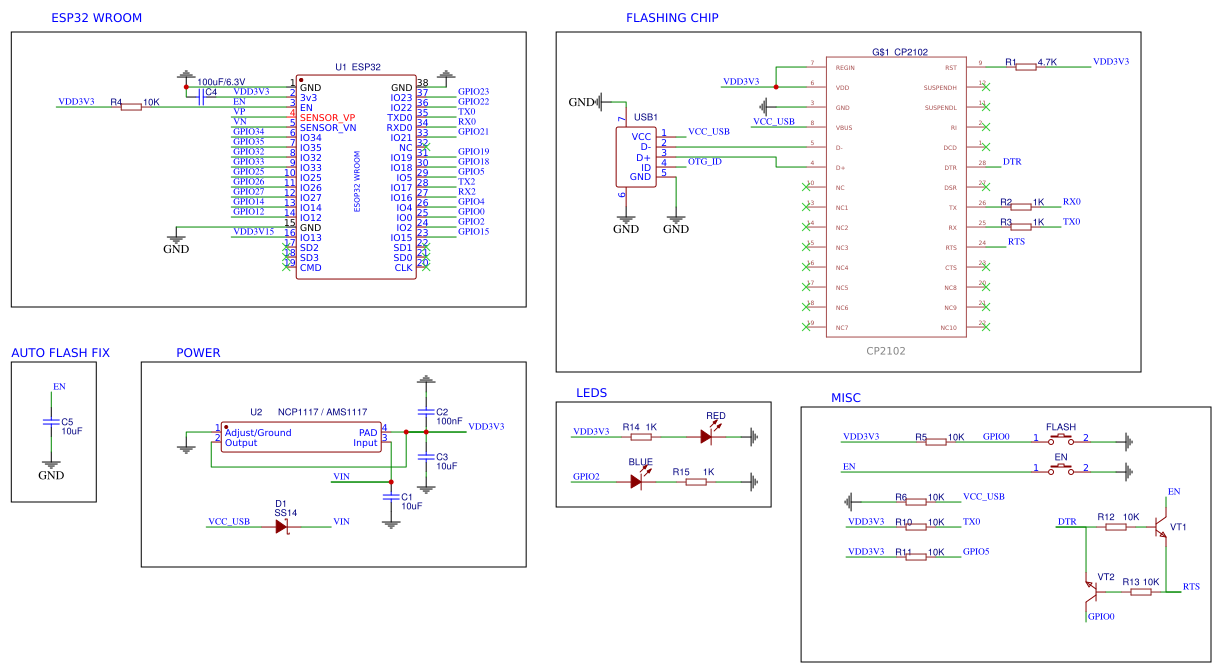1221x672 pixels.
Task: Select the GPIO19 net label
Action: (473, 151)
